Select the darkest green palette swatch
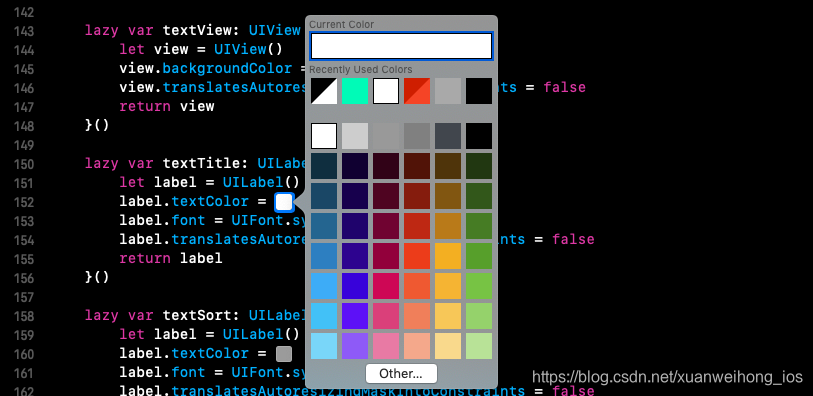The image size is (813, 396). 479,166
